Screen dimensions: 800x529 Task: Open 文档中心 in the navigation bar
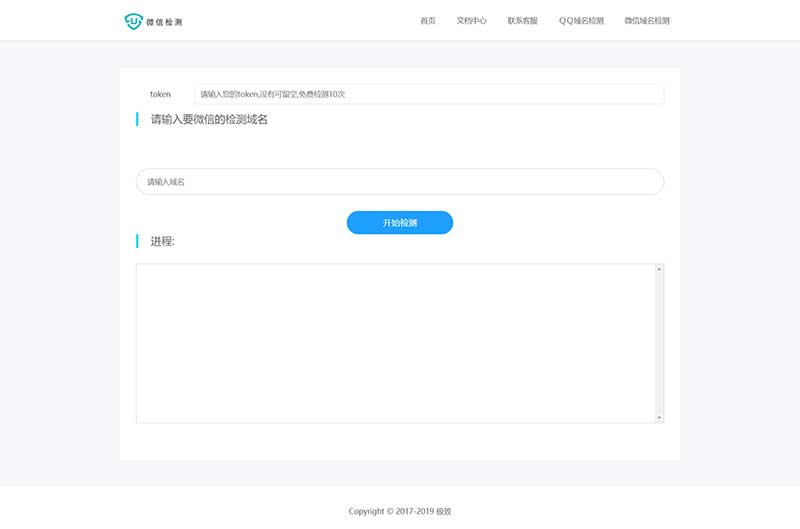click(x=471, y=20)
